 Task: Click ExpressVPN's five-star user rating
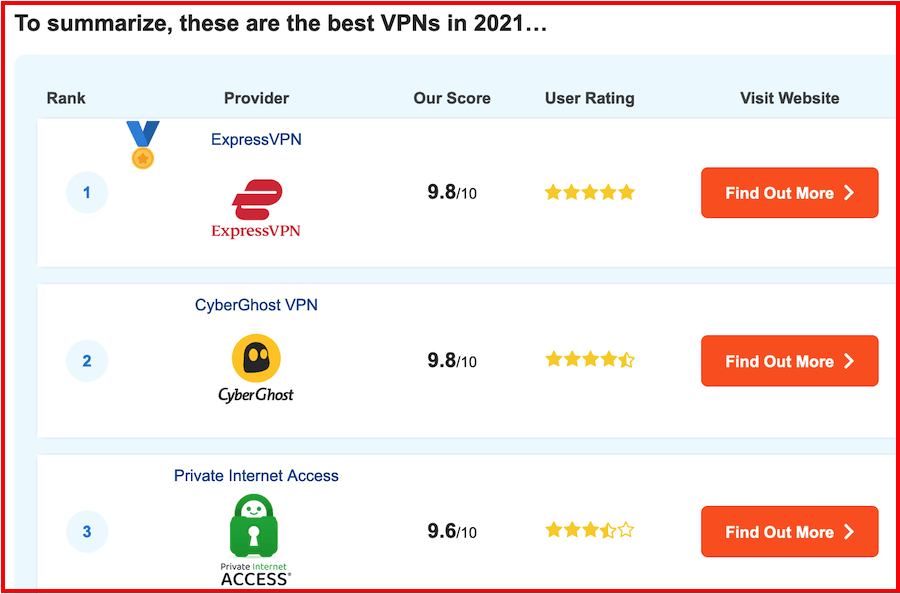coord(589,192)
